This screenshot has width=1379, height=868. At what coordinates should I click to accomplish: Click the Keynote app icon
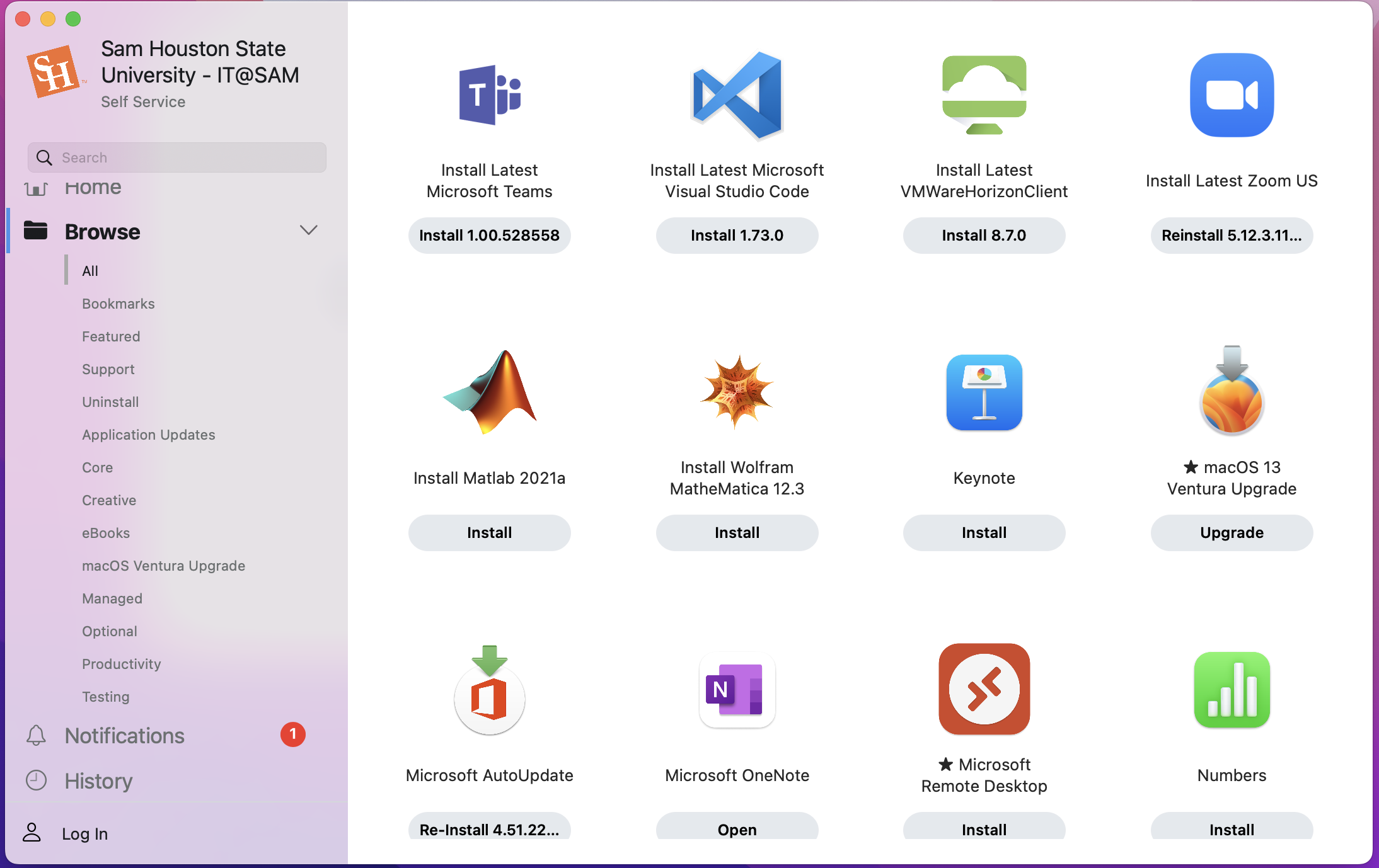click(x=984, y=392)
